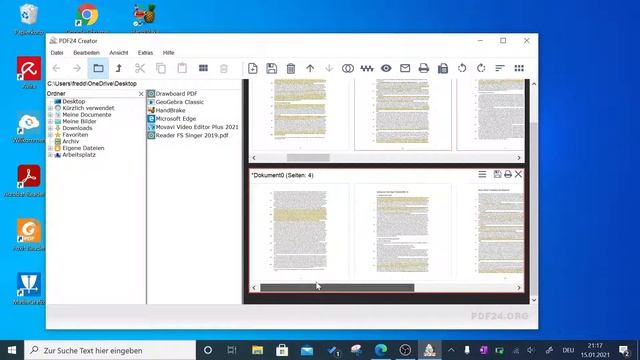This screenshot has height=360, width=640.
Task: Save document using the floppy icon in main toolbar
Action: click(x=271, y=68)
